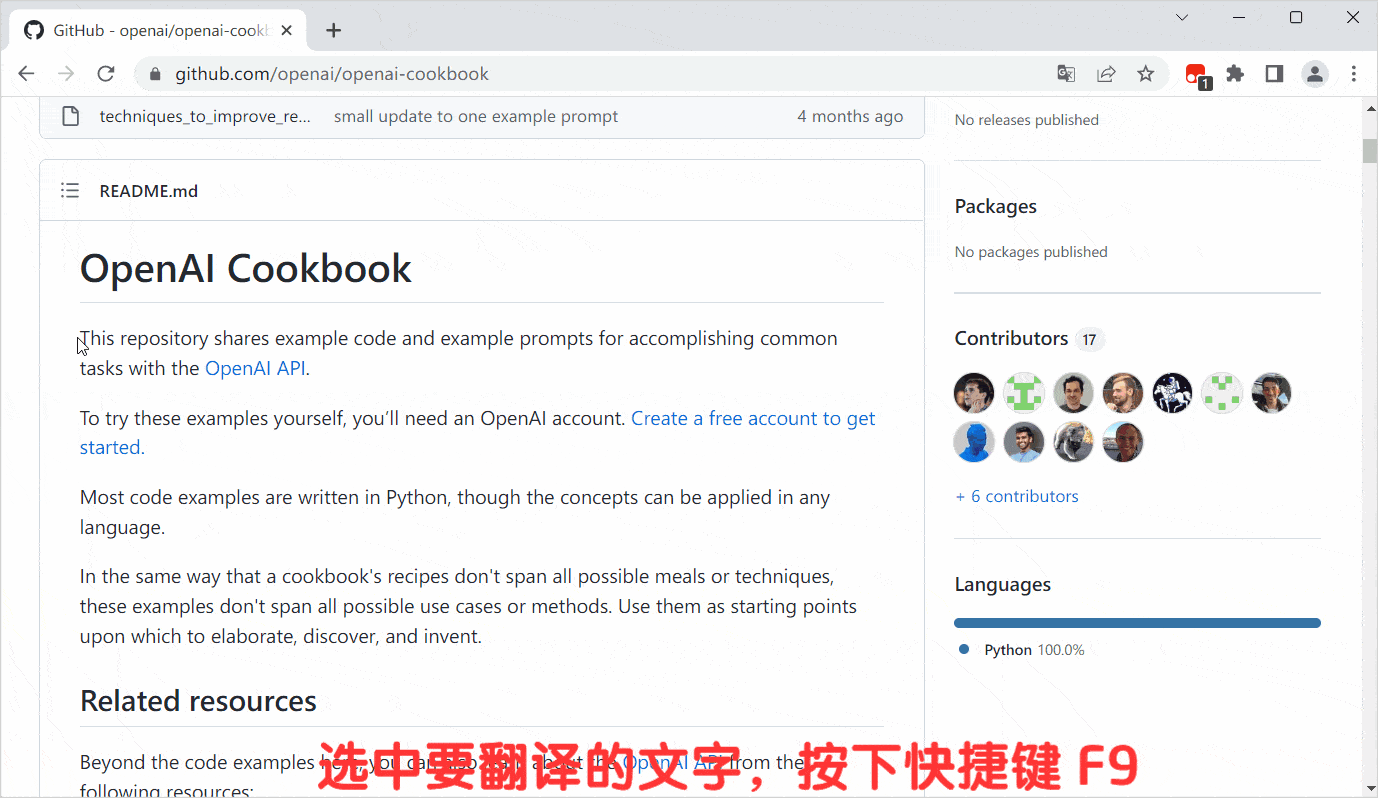Click the Python language bar
The width and height of the screenshot is (1378, 798).
tap(1137, 623)
